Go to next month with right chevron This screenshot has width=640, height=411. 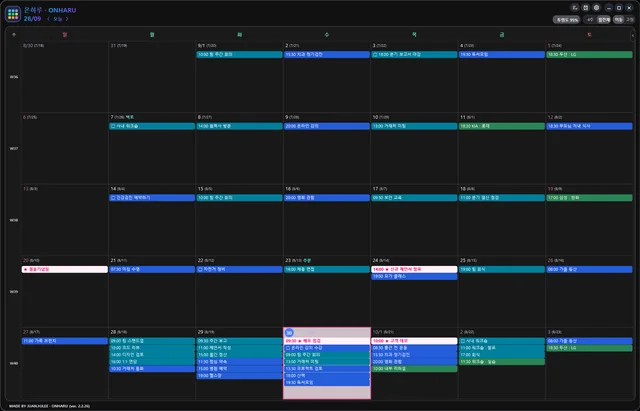pos(67,19)
